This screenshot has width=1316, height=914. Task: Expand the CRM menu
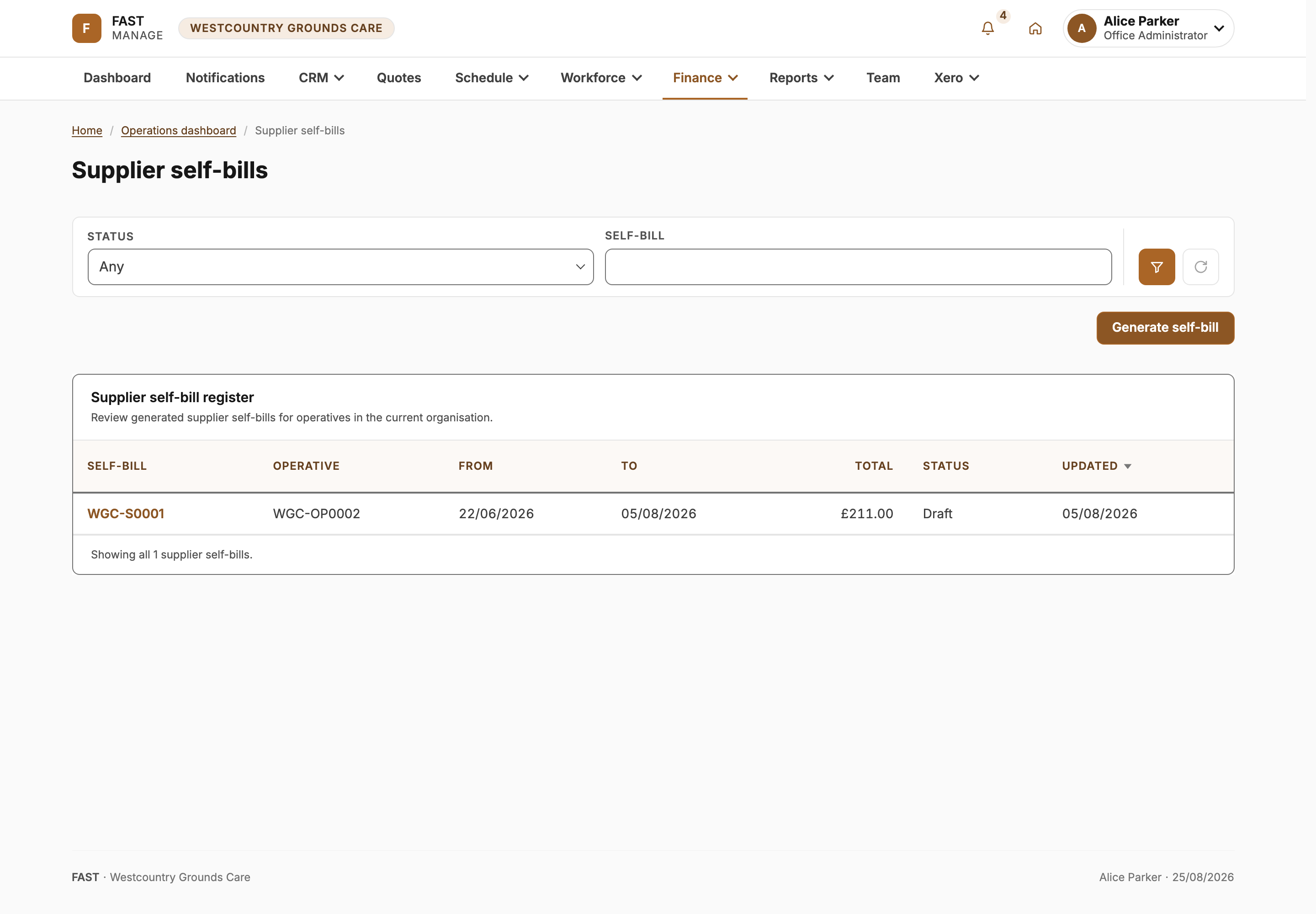click(321, 78)
